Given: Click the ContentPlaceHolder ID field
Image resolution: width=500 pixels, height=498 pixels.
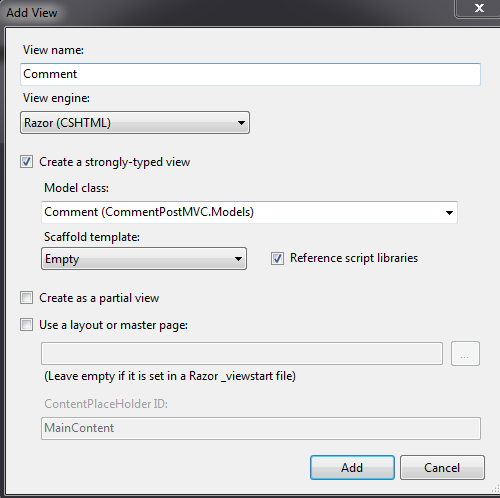Looking at the screenshot, I should (261, 428).
